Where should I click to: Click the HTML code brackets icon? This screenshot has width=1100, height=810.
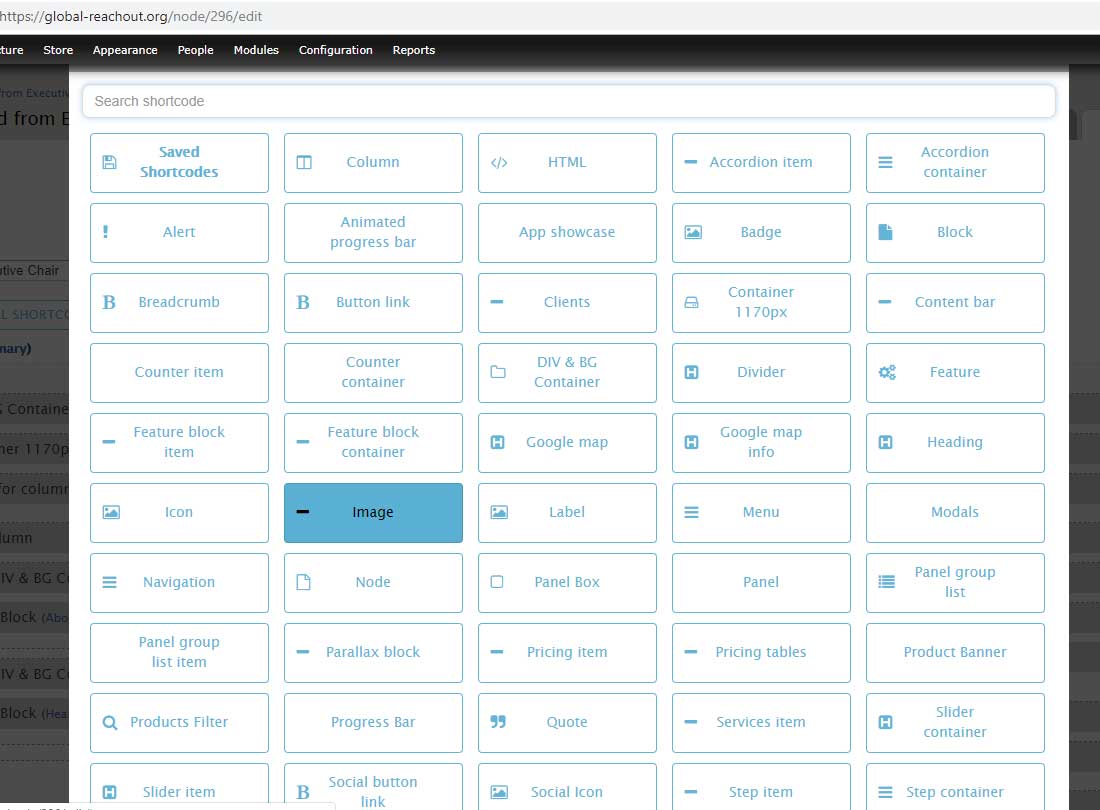(x=499, y=163)
